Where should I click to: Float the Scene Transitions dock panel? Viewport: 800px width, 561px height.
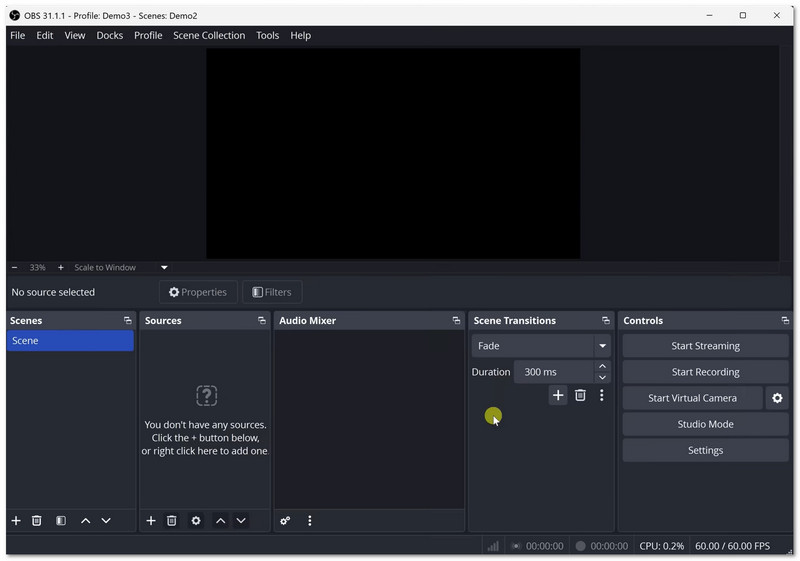tap(606, 321)
